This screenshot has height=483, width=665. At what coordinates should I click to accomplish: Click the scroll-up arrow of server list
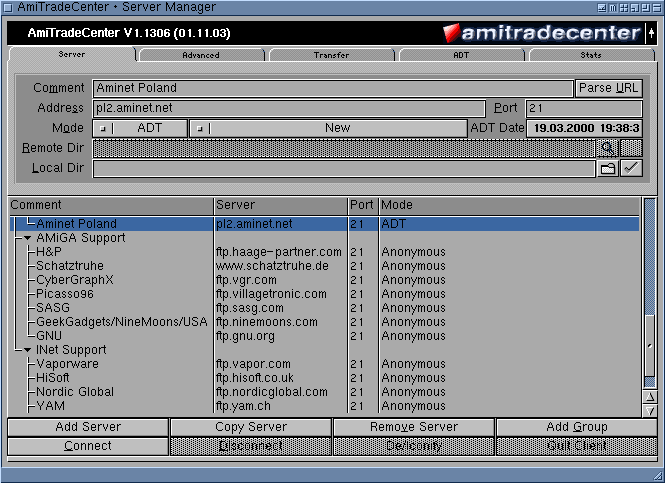(649, 397)
